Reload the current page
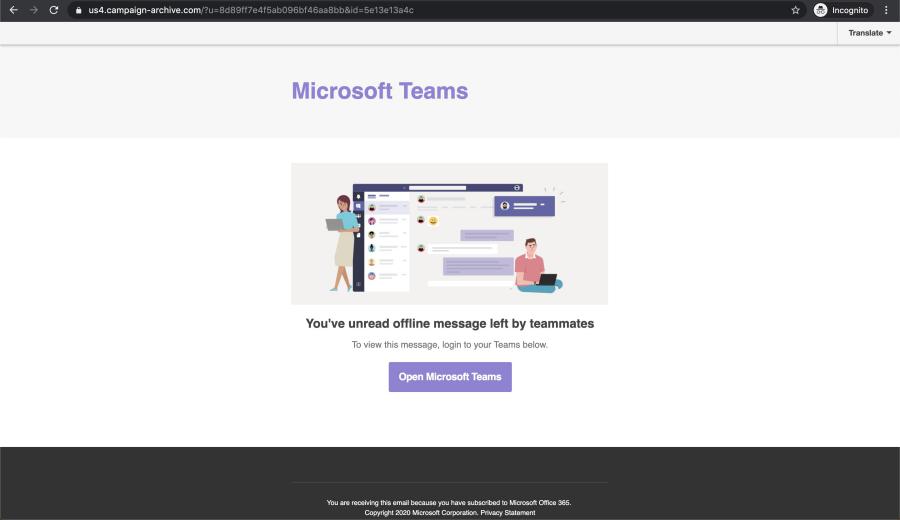This screenshot has height=520, width=900. (53, 10)
